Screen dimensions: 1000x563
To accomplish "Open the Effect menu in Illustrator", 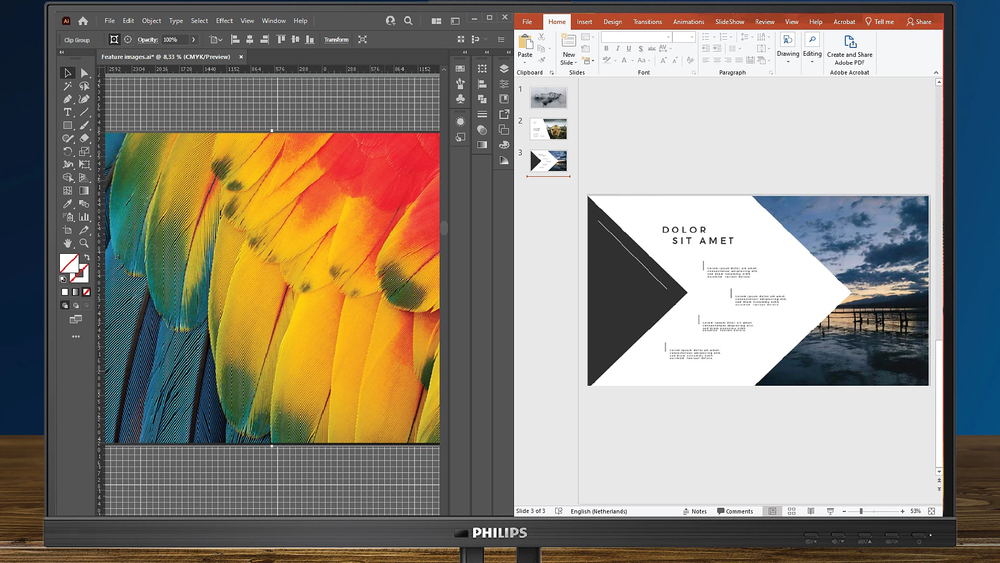I will pyautogui.click(x=224, y=20).
